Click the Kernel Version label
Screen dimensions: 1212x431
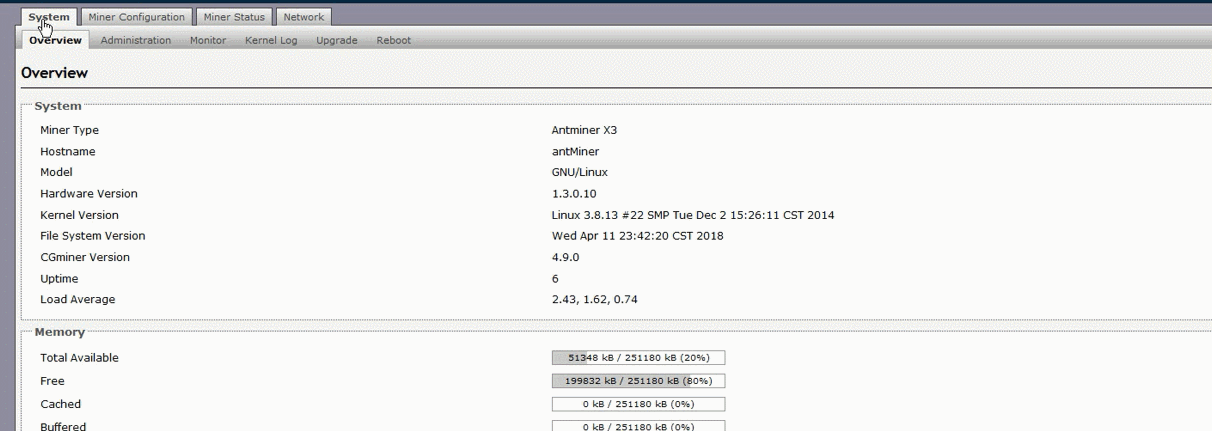79,215
